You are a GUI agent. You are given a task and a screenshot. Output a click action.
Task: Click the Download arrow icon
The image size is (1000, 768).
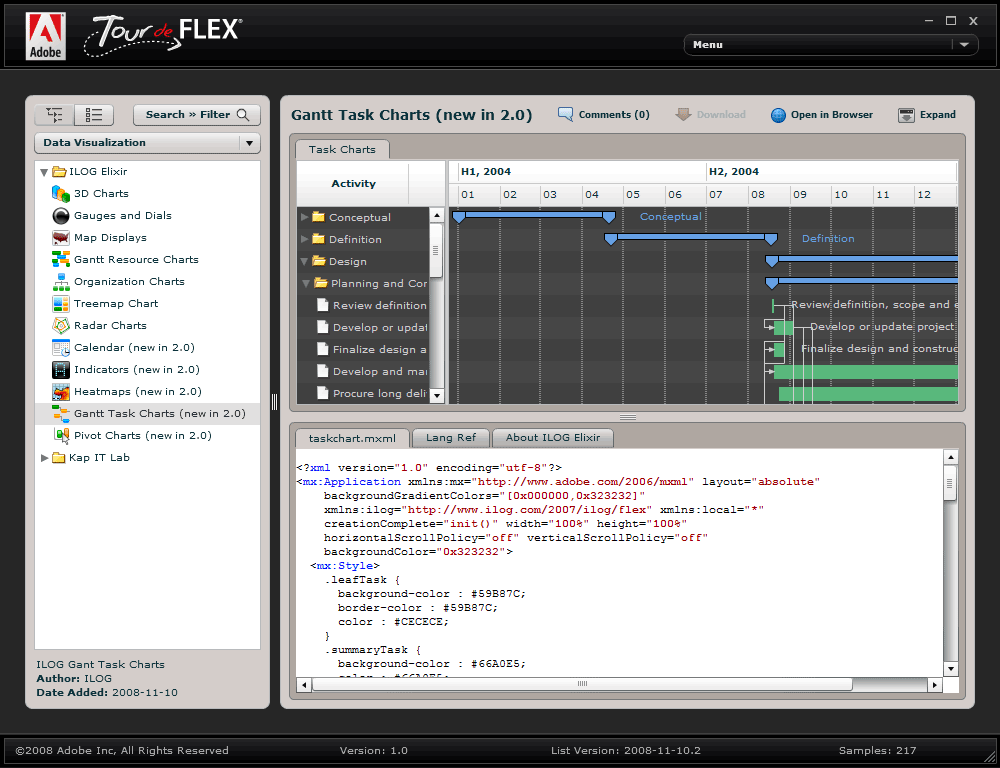pyautogui.click(x=683, y=115)
